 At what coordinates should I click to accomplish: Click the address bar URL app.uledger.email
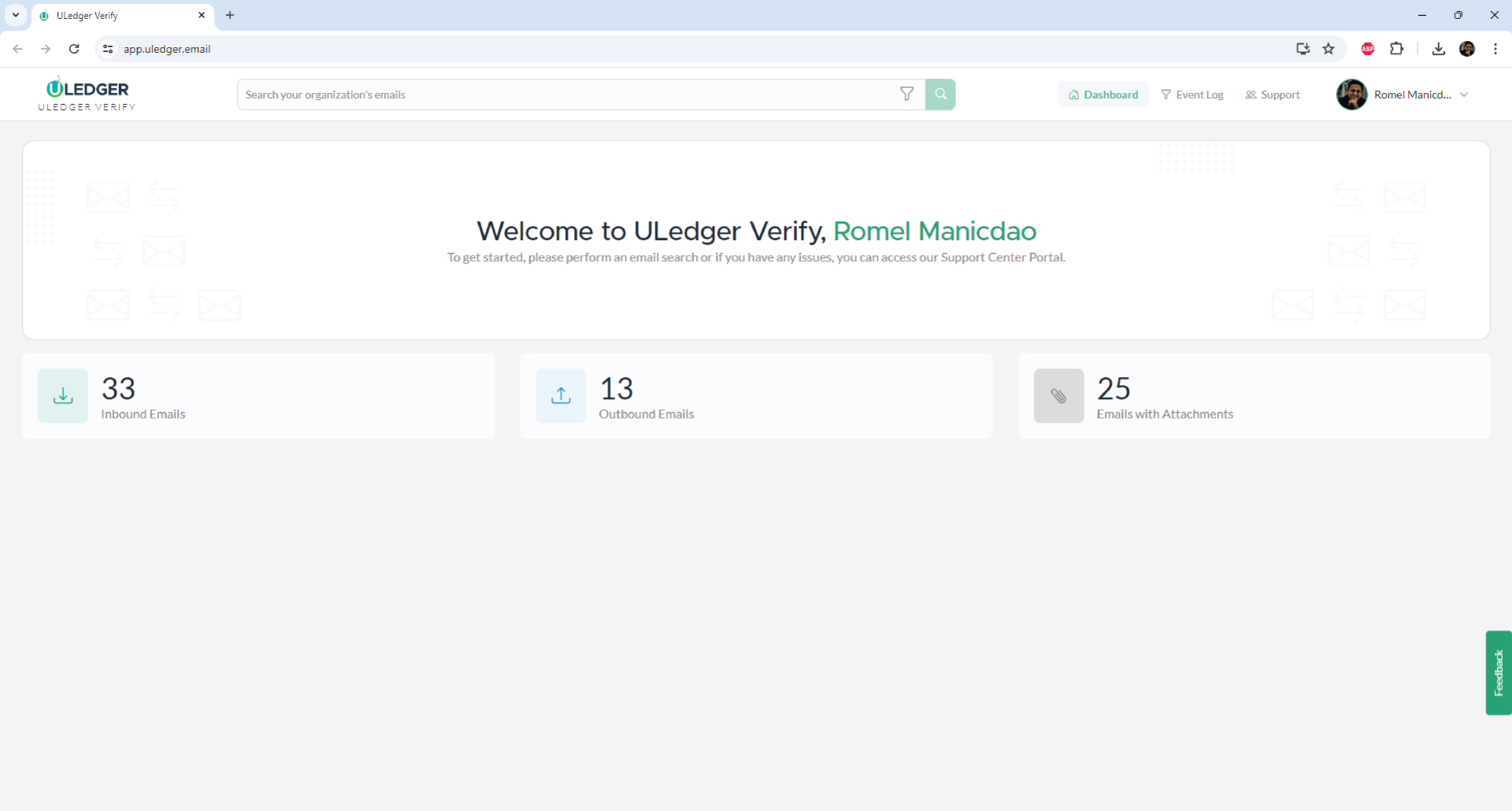(x=167, y=49)
